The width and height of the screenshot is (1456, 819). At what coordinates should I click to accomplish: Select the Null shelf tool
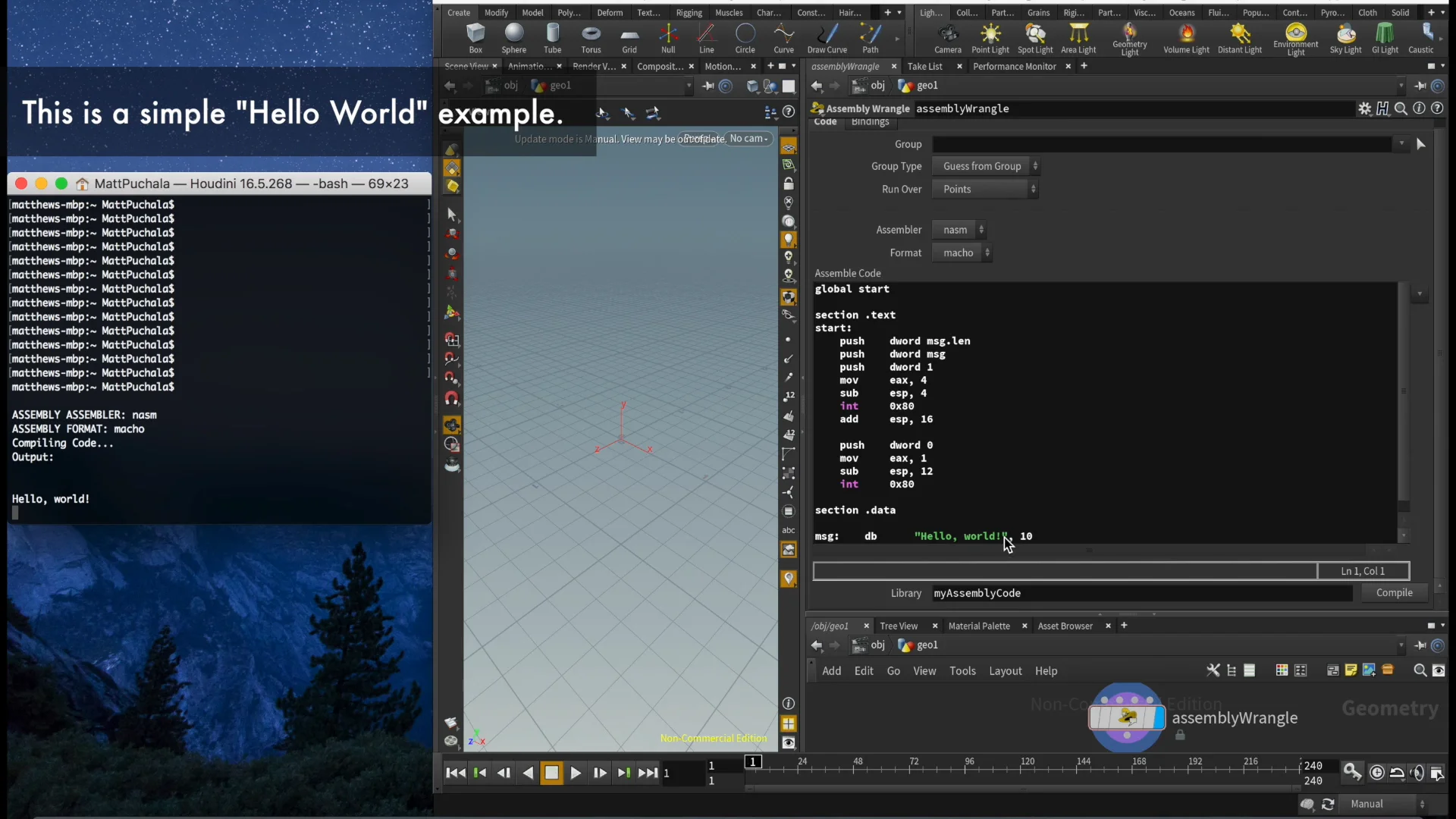click(x=668, y=38)
